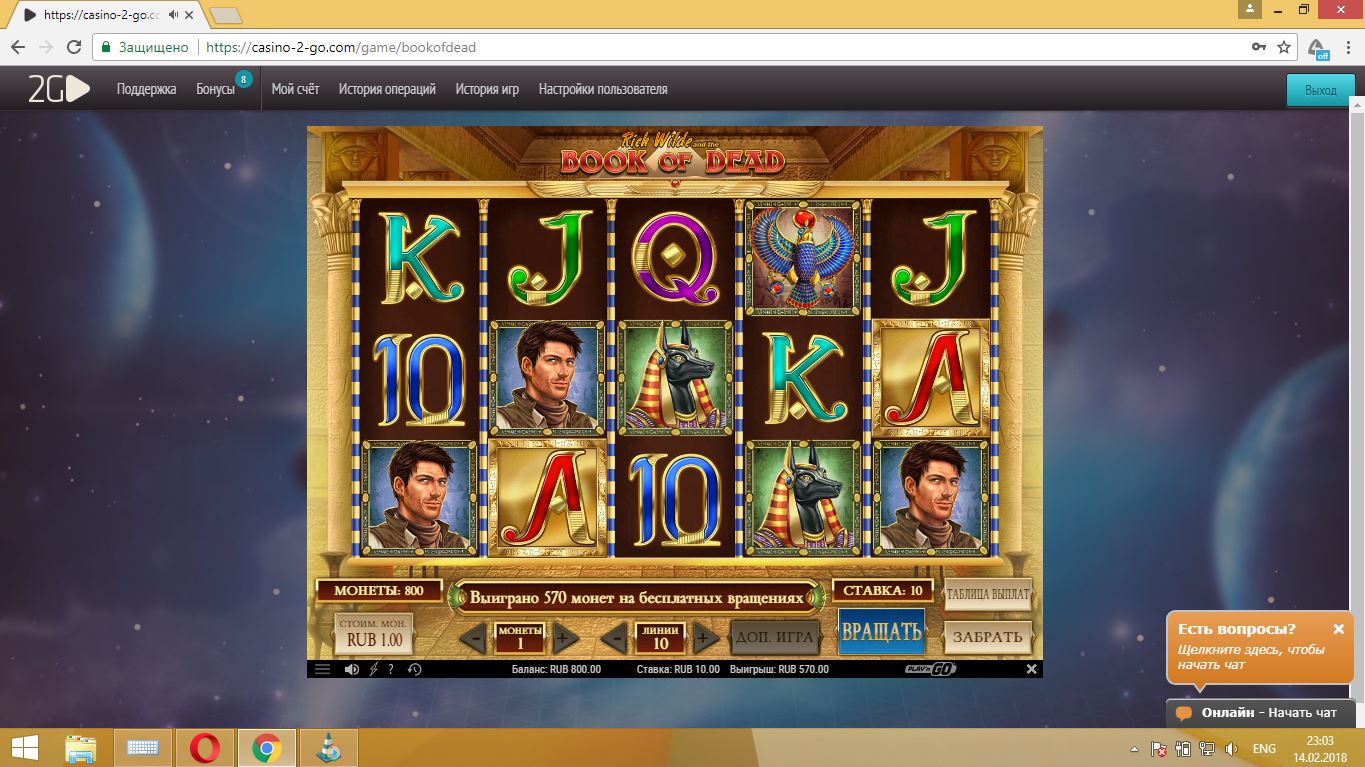Screen dimensions: 1365x767
Task: Close the game using bottom bar X
Action: (1031, 669)
